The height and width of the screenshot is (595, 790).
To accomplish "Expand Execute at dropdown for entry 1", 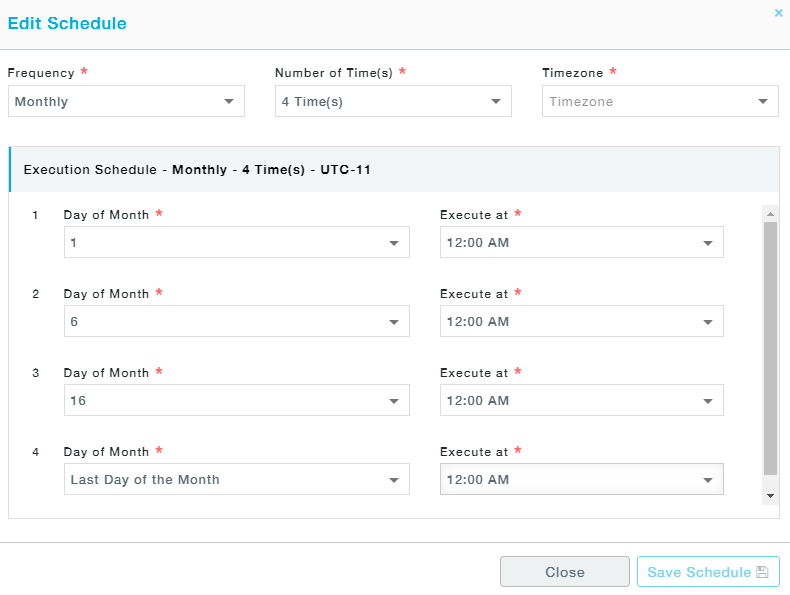I will 581,242.
